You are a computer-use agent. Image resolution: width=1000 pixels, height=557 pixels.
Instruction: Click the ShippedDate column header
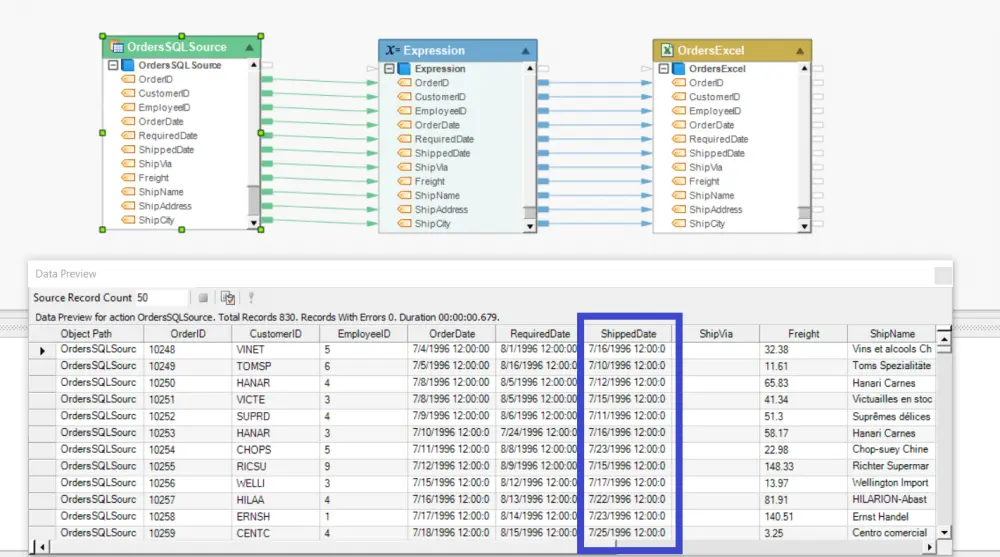pos(628,334)
